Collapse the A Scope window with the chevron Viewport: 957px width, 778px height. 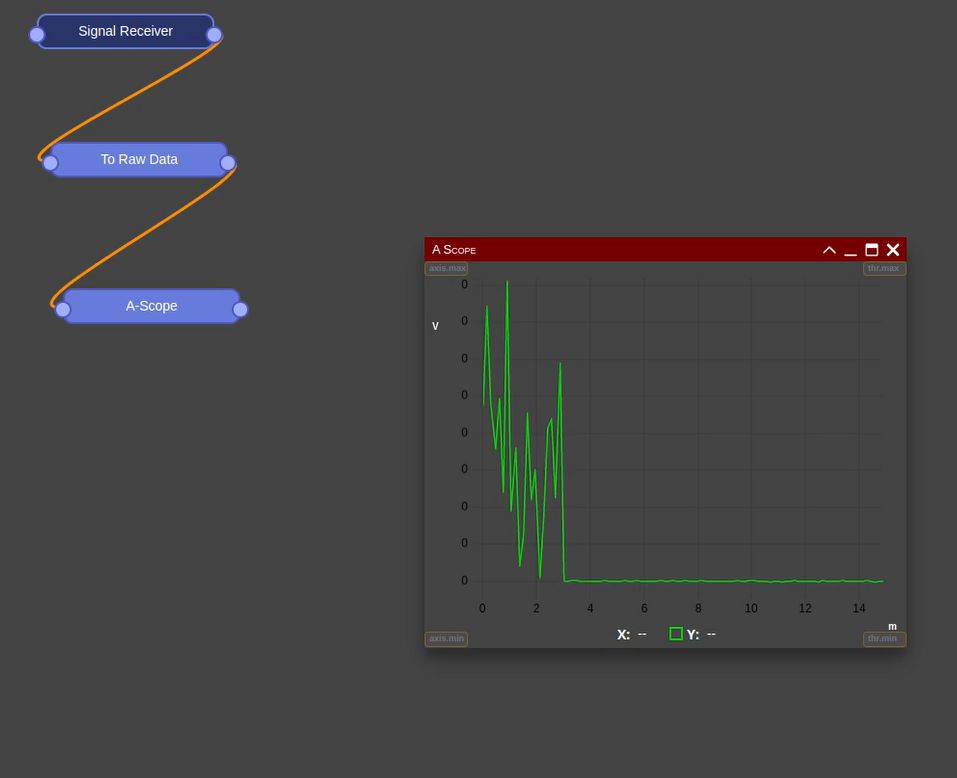[x=829, y=250]
